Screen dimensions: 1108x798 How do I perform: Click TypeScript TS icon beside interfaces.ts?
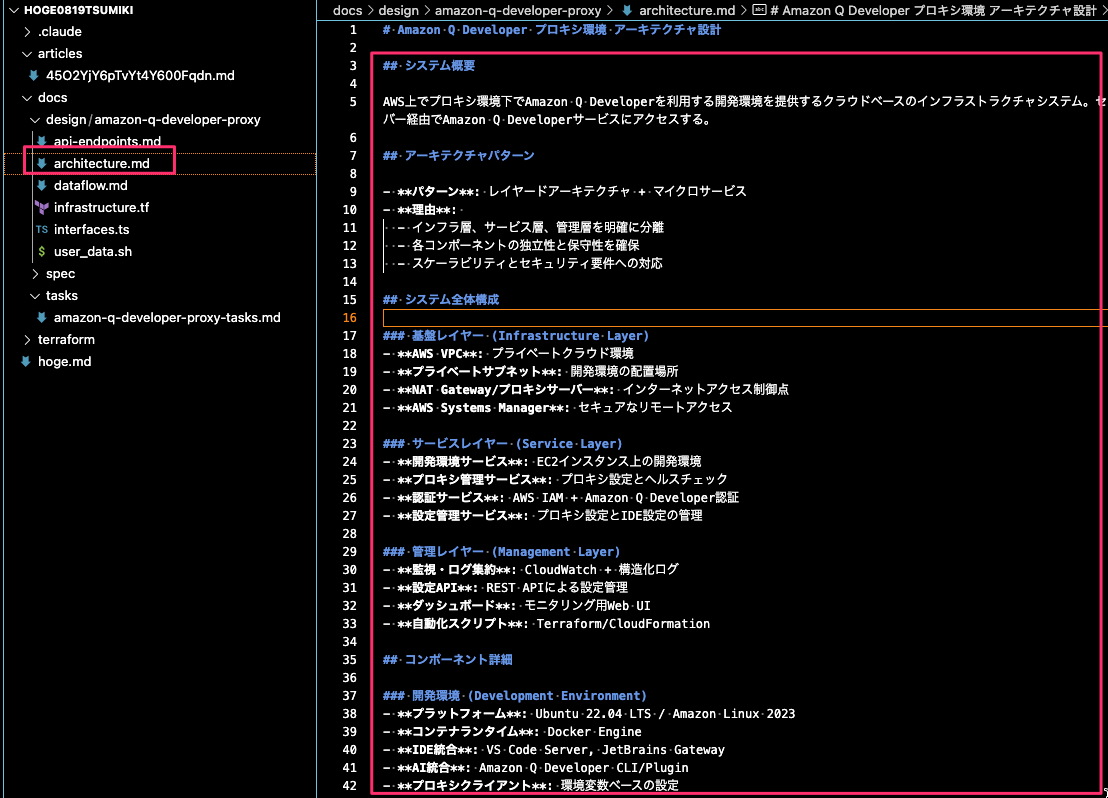(42, 230)
